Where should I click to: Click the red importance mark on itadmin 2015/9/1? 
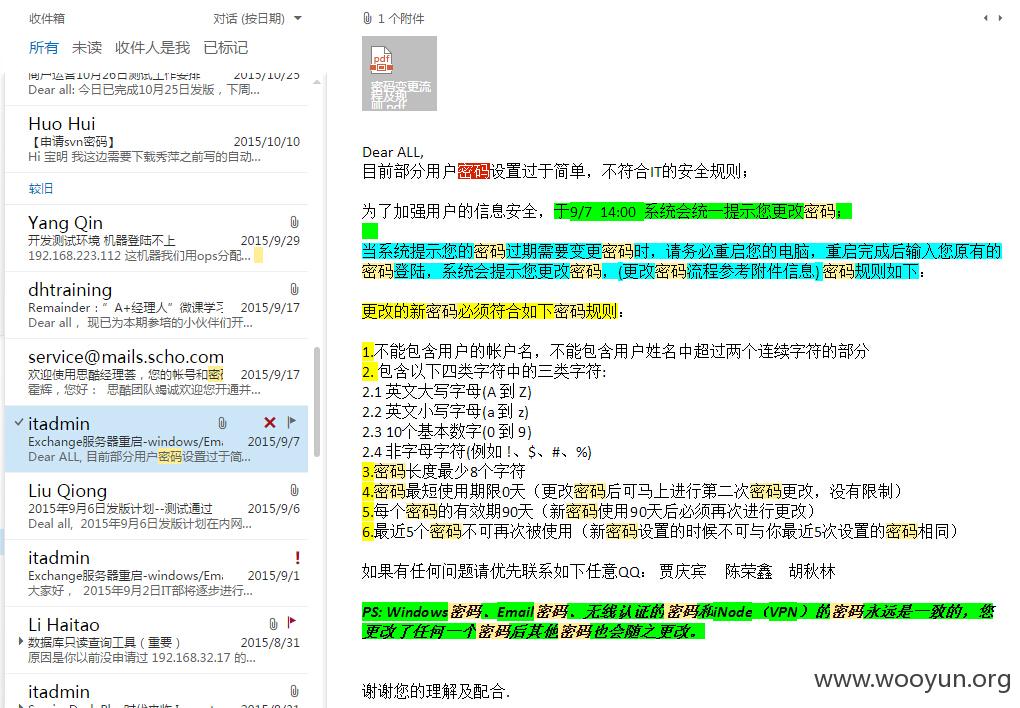(x=297, y=558)
